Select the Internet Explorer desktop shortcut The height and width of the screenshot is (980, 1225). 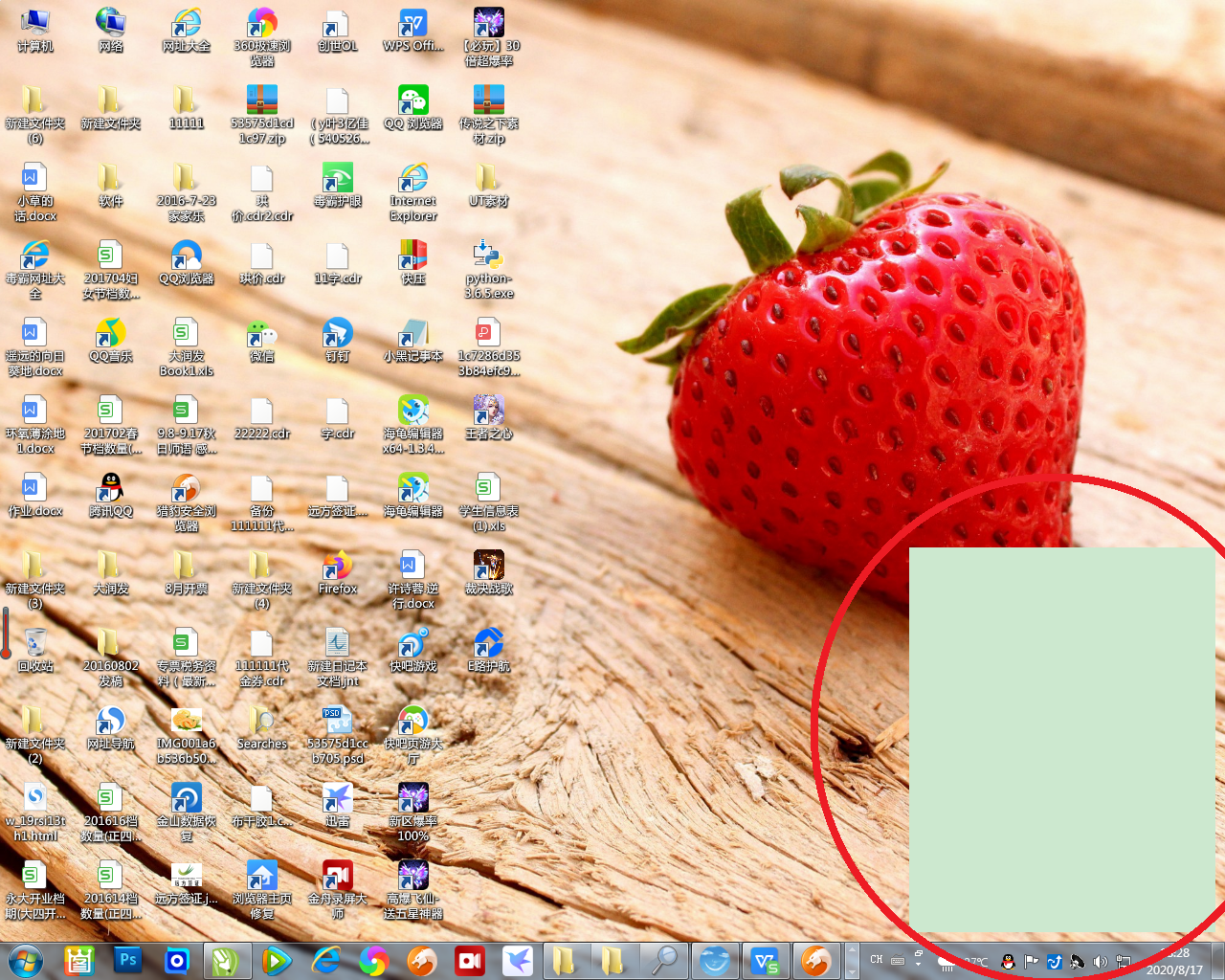[x=413, y=192]
